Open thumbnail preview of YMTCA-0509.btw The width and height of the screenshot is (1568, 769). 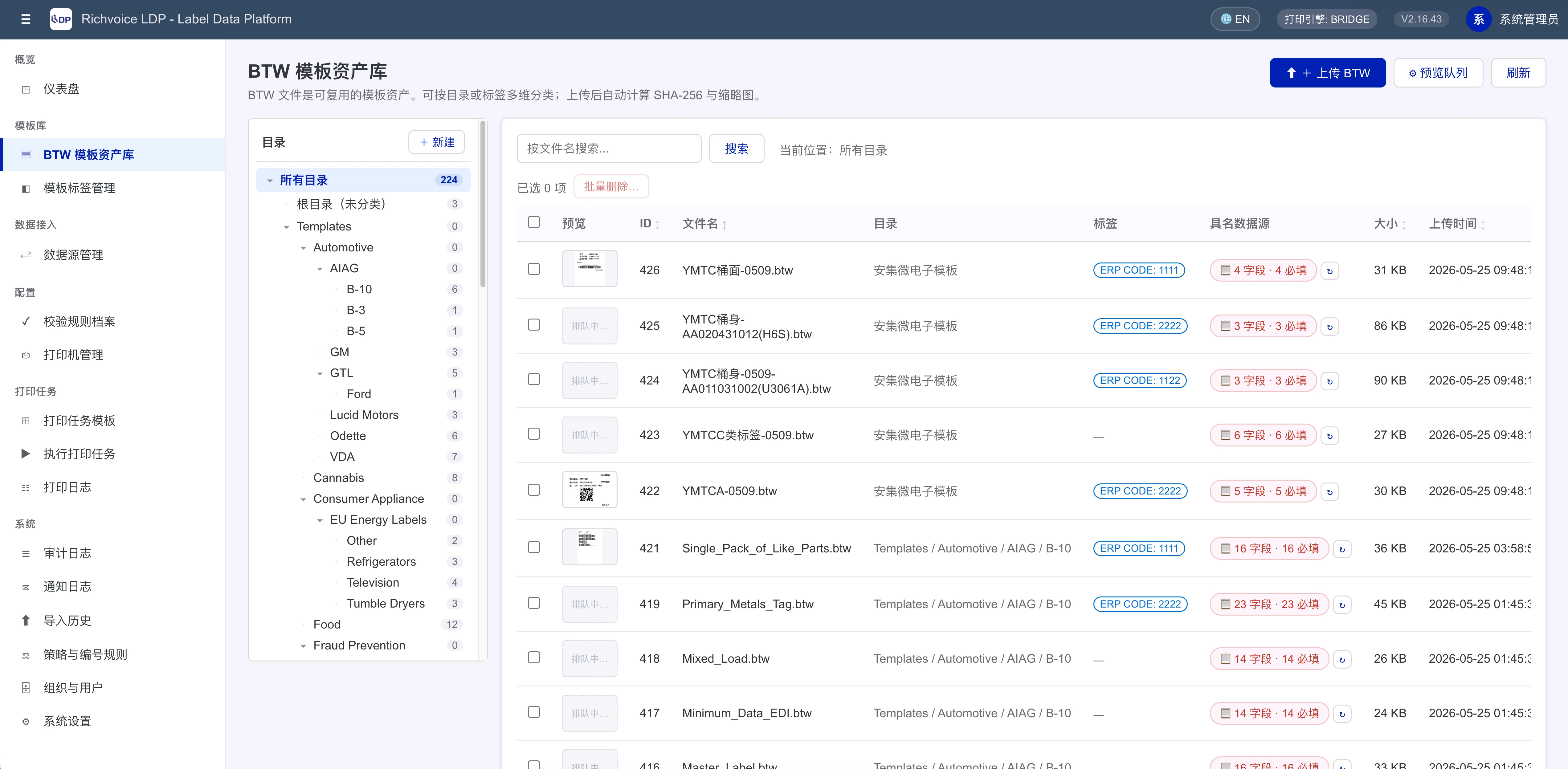(x=589, y=490)
